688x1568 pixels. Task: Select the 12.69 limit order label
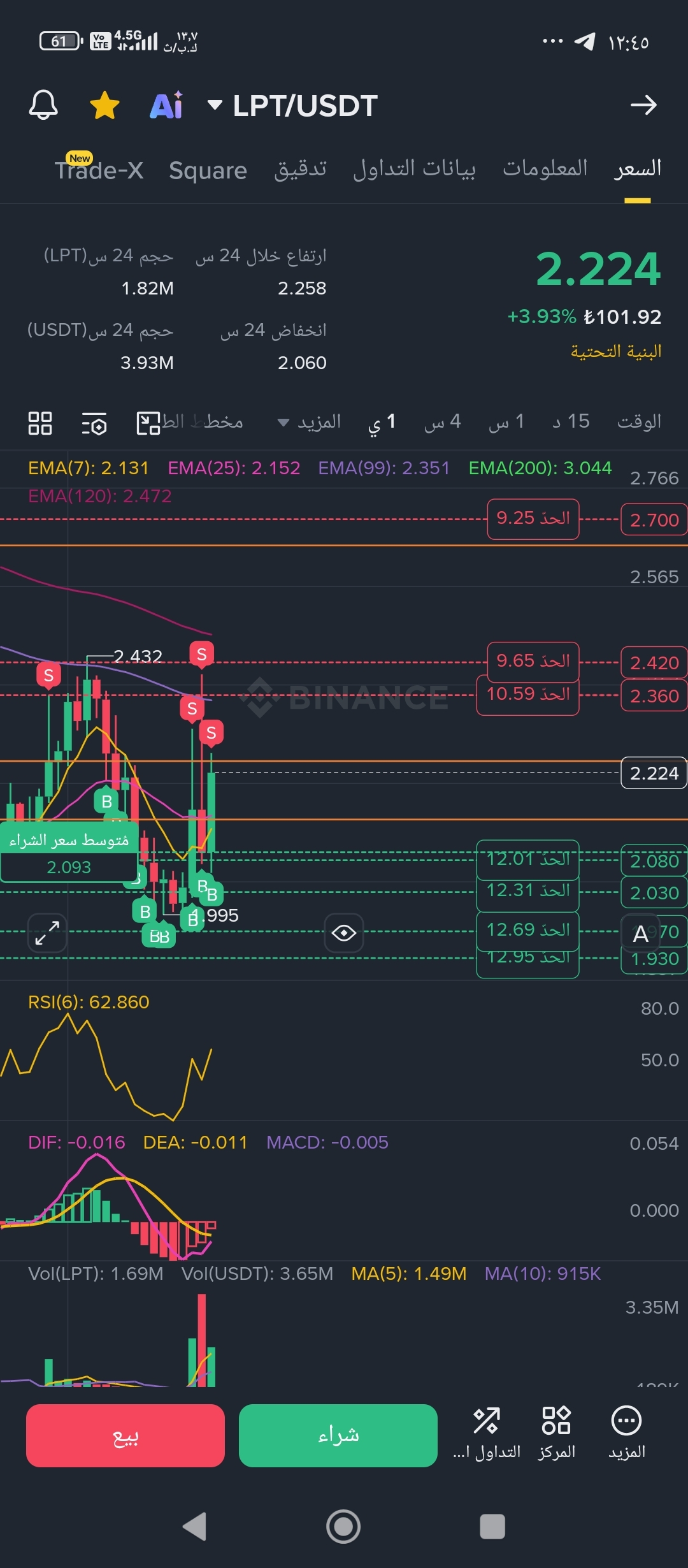[528, 930]
